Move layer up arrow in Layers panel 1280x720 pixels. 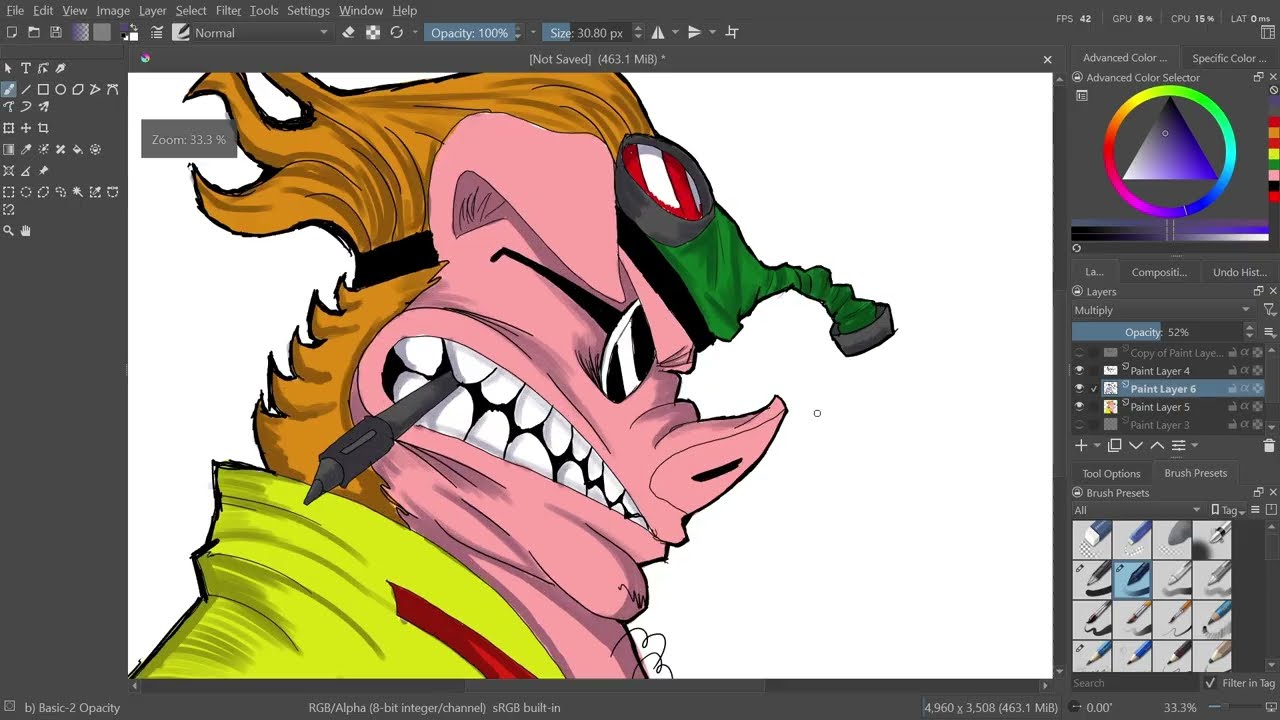[x=1157, y=446]
